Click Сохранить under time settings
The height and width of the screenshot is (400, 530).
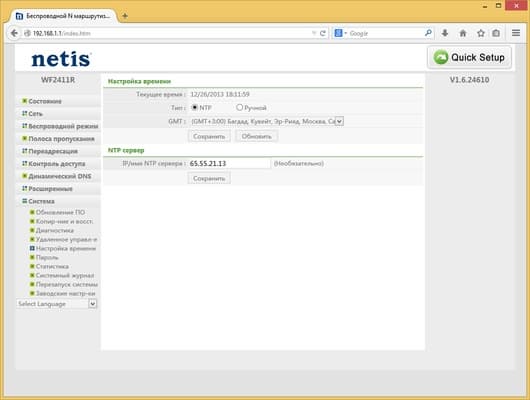[x=209, y=136]
